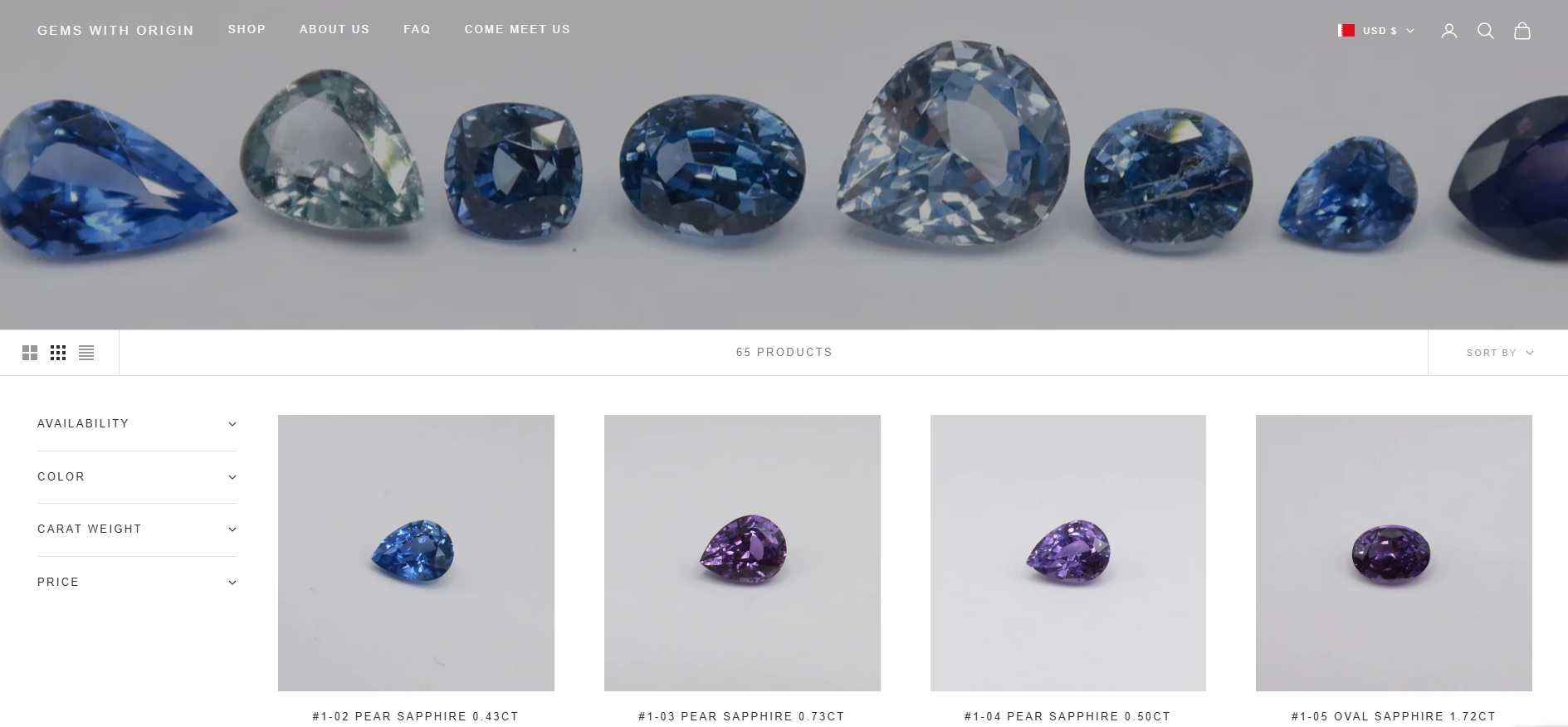
Task: Open the FAQ menu link
Action: [417, 29]
